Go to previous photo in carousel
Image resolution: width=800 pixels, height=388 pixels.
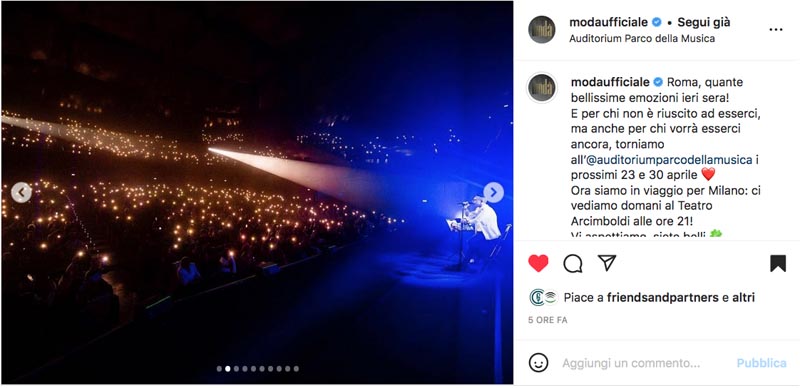point(21,192)
